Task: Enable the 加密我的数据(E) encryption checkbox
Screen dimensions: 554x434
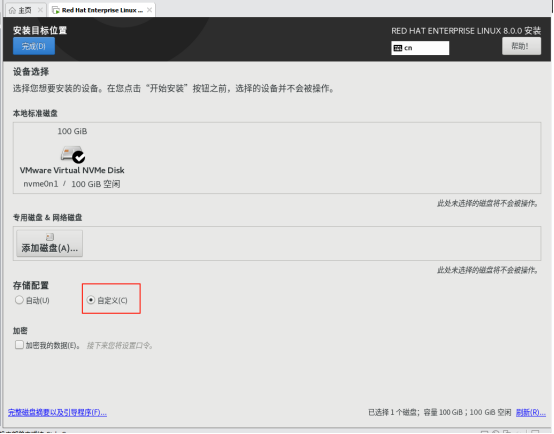Action: coord(19,345)
